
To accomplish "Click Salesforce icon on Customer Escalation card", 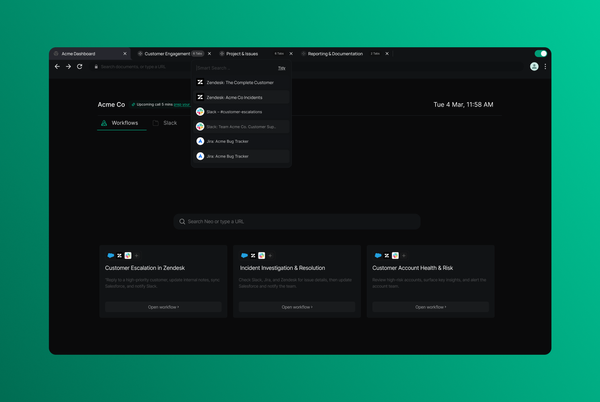I will coord(111,255).
